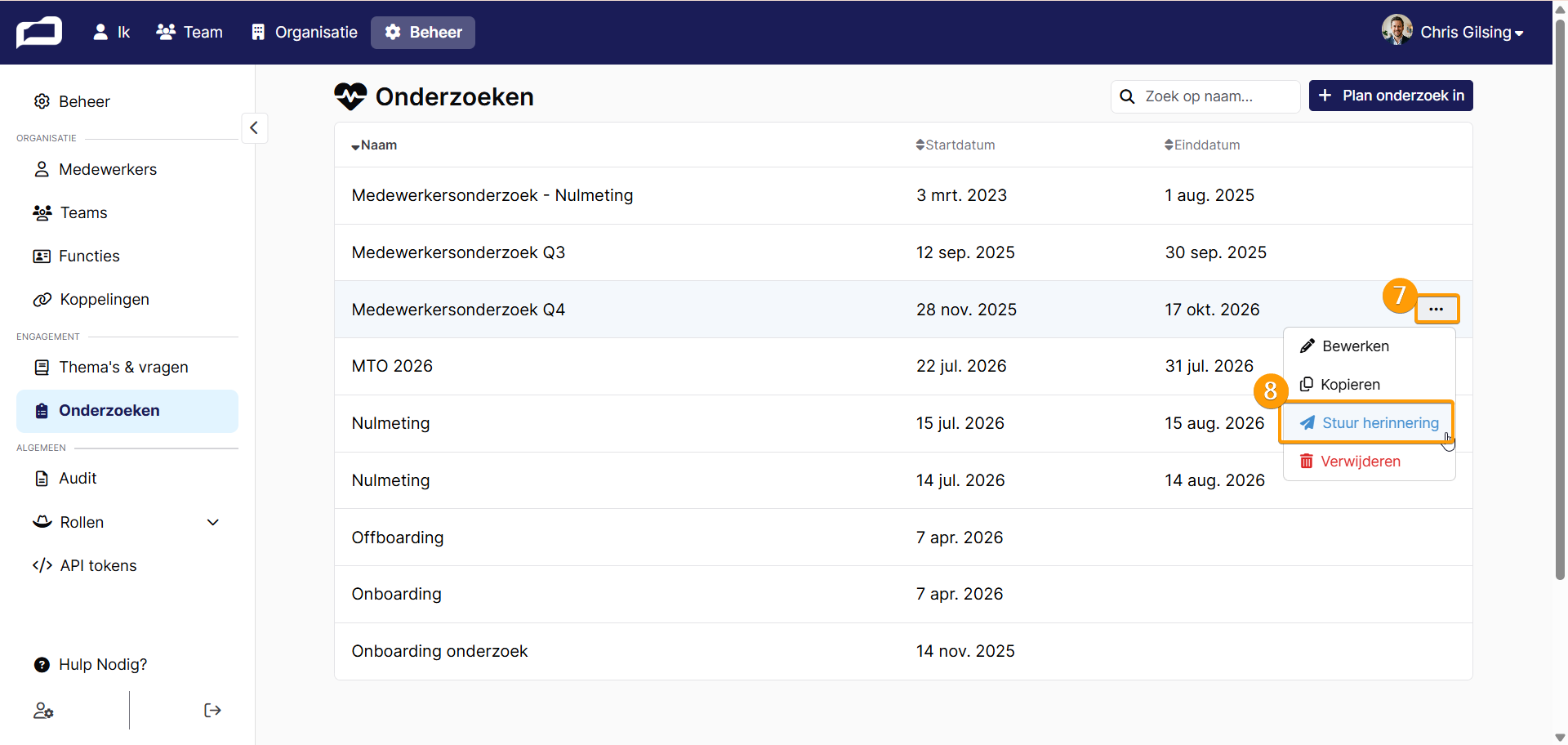Image resolution: width=1568 pixels, height=745 pixels.
Task: Click the Hulp Nodig? question mark icon
Action: [42, 665]
